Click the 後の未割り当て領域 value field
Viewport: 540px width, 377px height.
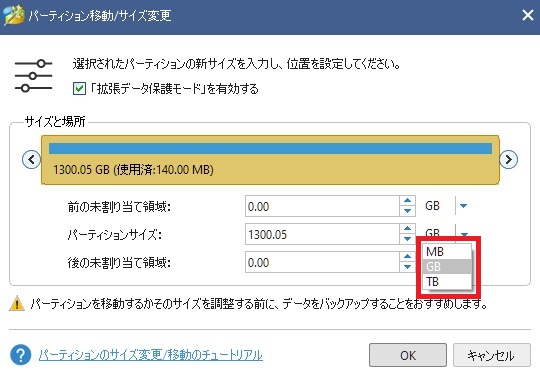[322, 262]
